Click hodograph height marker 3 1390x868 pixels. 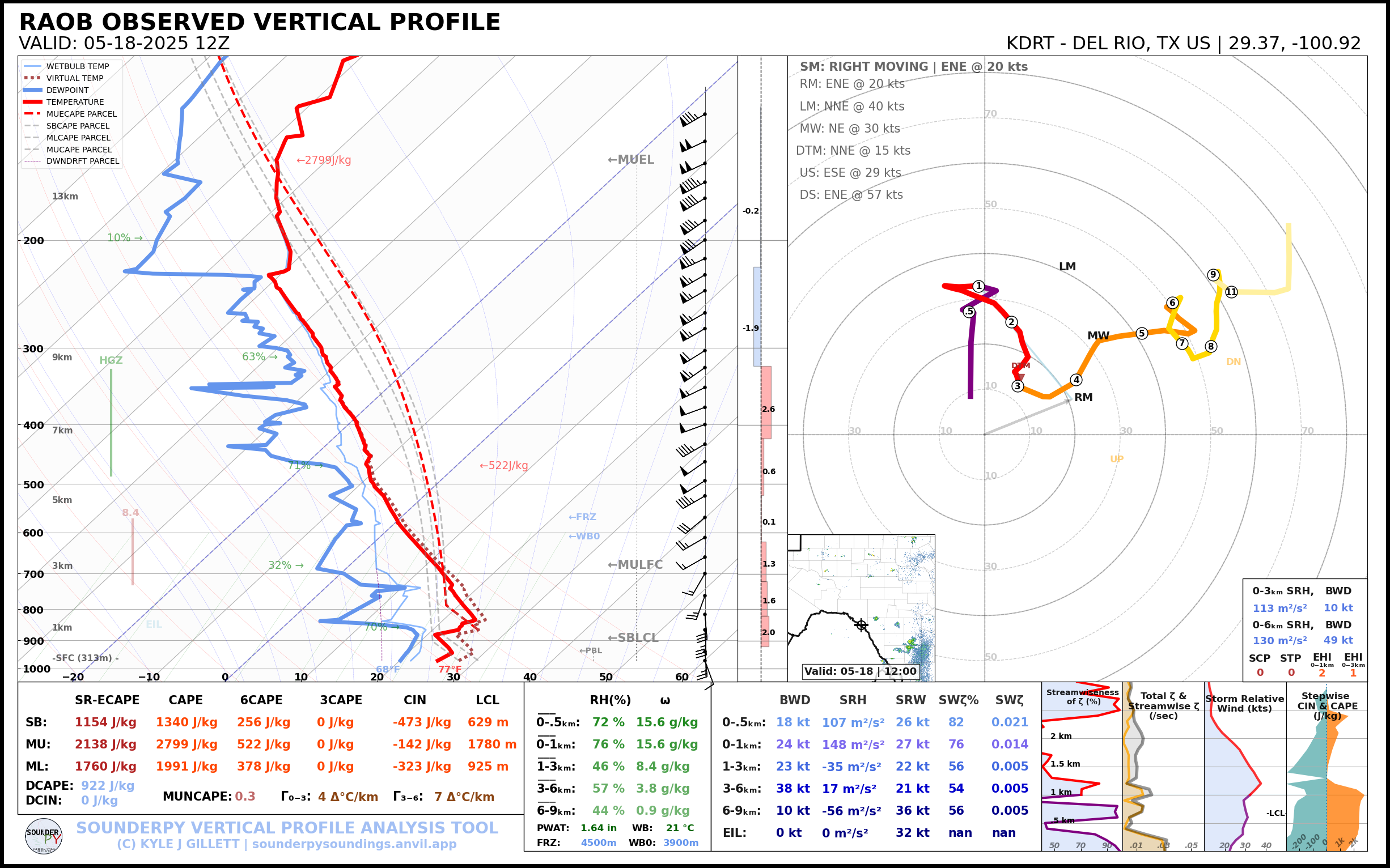[x=1017, y=386]
